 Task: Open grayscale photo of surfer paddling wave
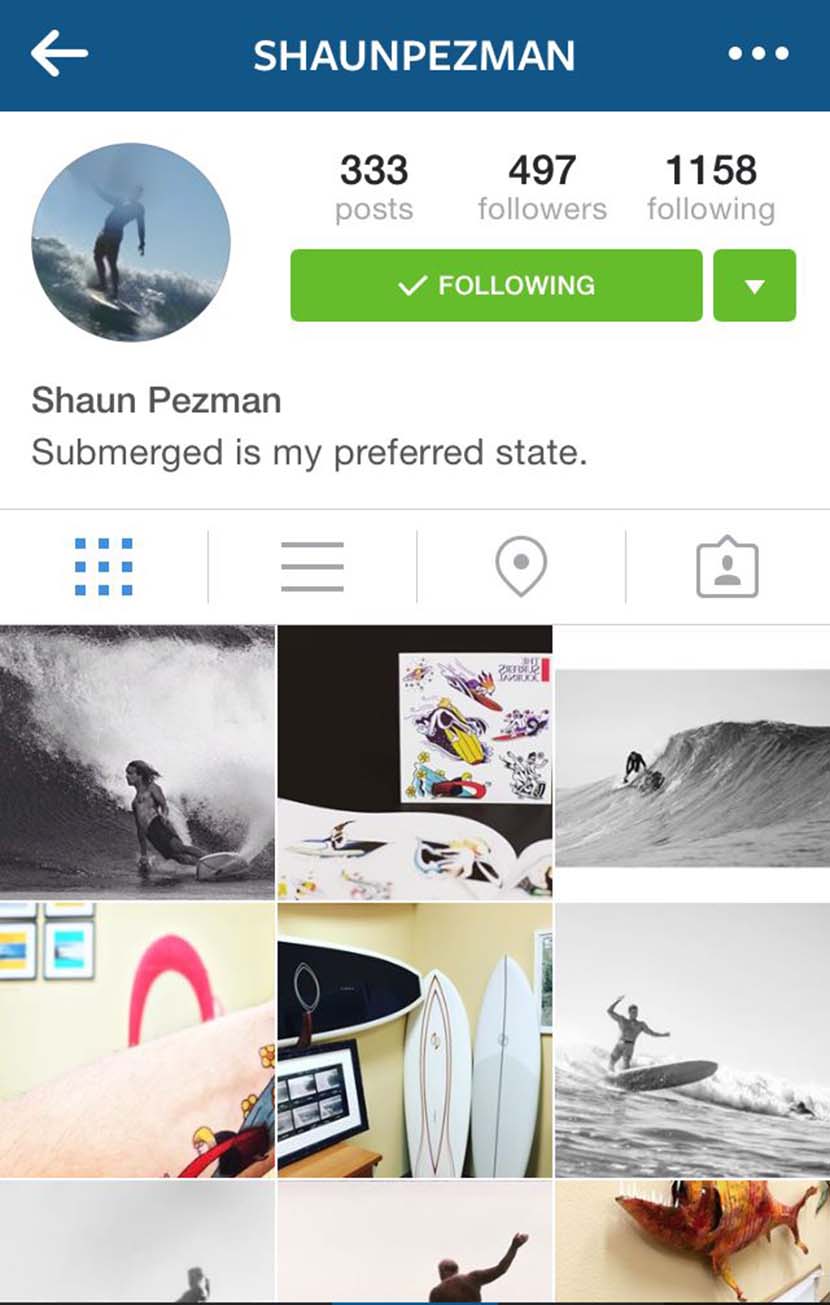pos(693,762)
